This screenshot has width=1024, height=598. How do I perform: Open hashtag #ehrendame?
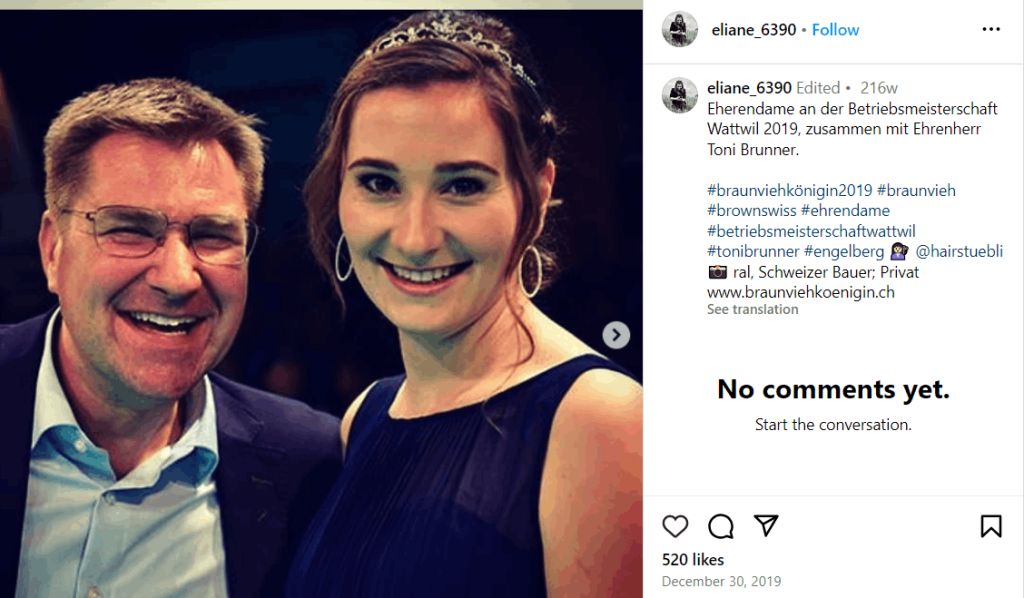click(x=845, y=211)
